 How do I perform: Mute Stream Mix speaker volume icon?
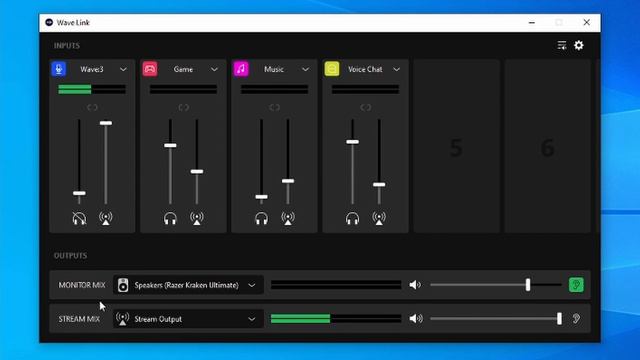point(415,318)
